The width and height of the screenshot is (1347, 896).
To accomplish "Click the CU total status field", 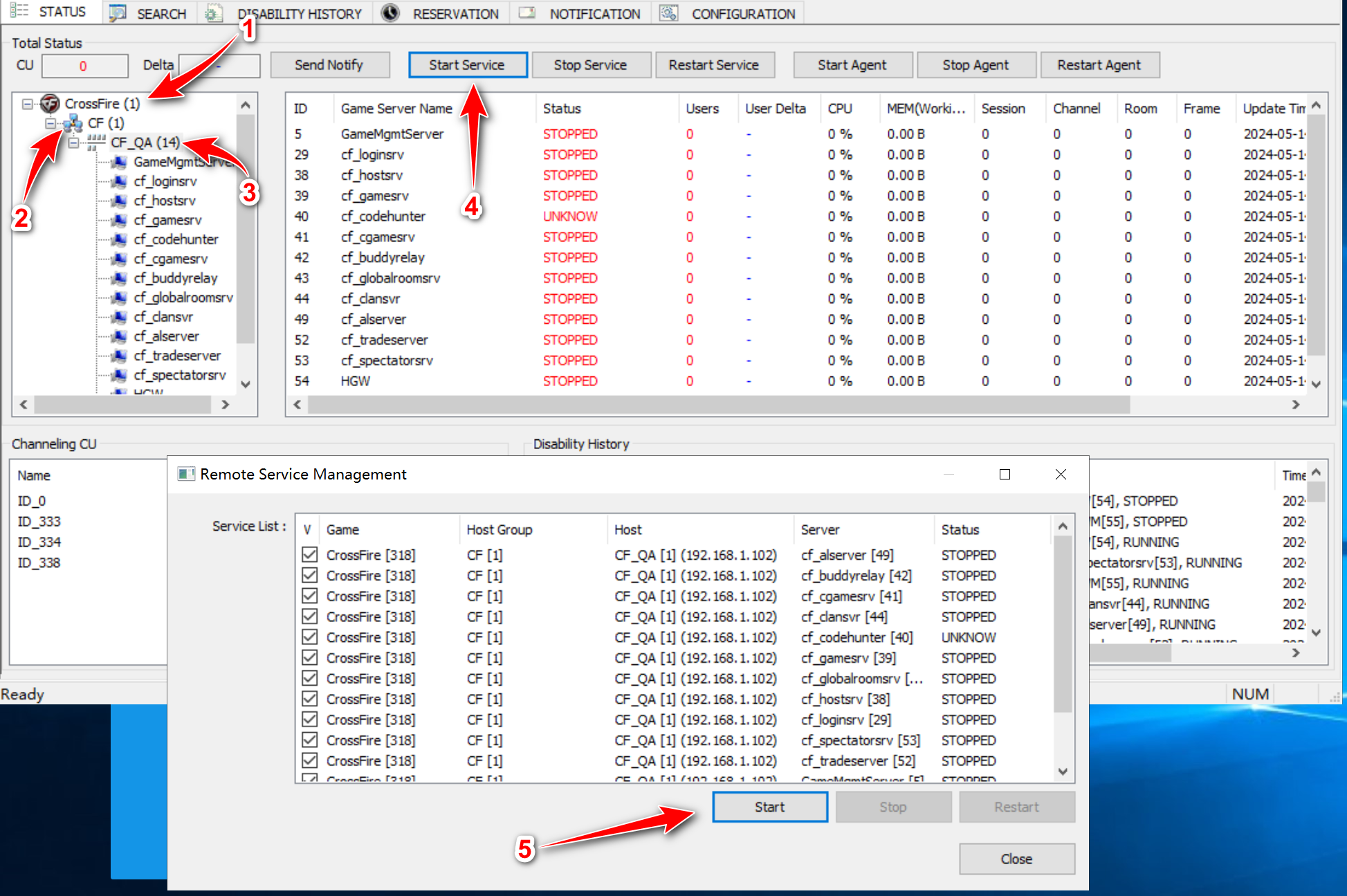I will tap(84, 66).
